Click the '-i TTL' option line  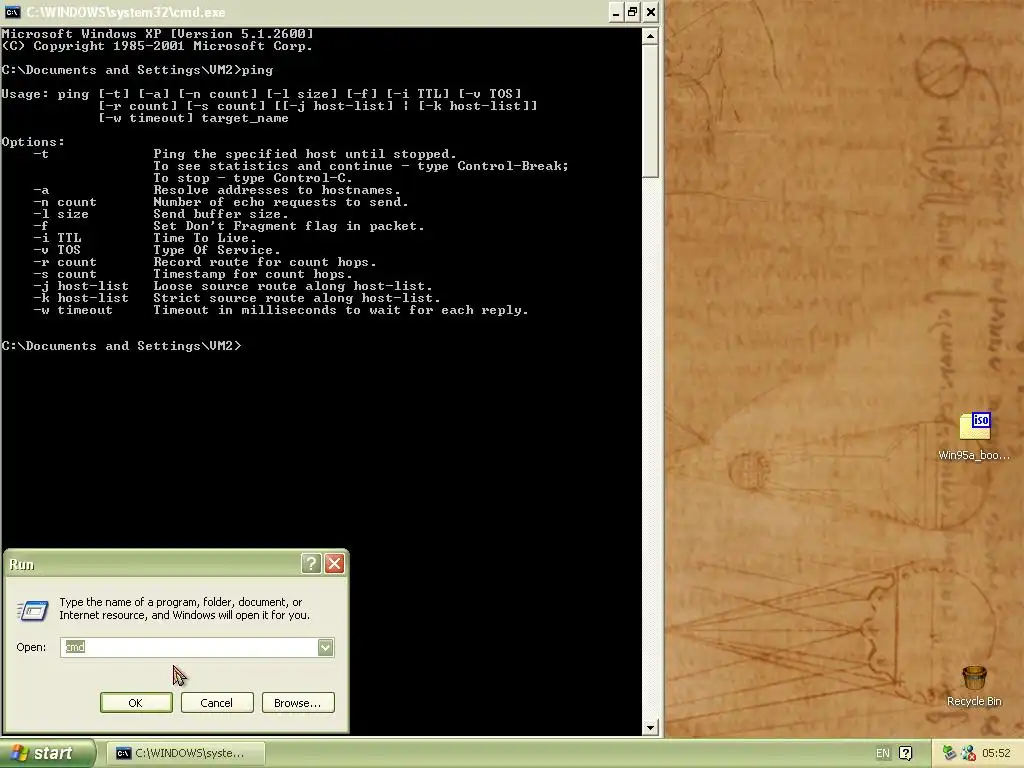click(x=144, y=238)
